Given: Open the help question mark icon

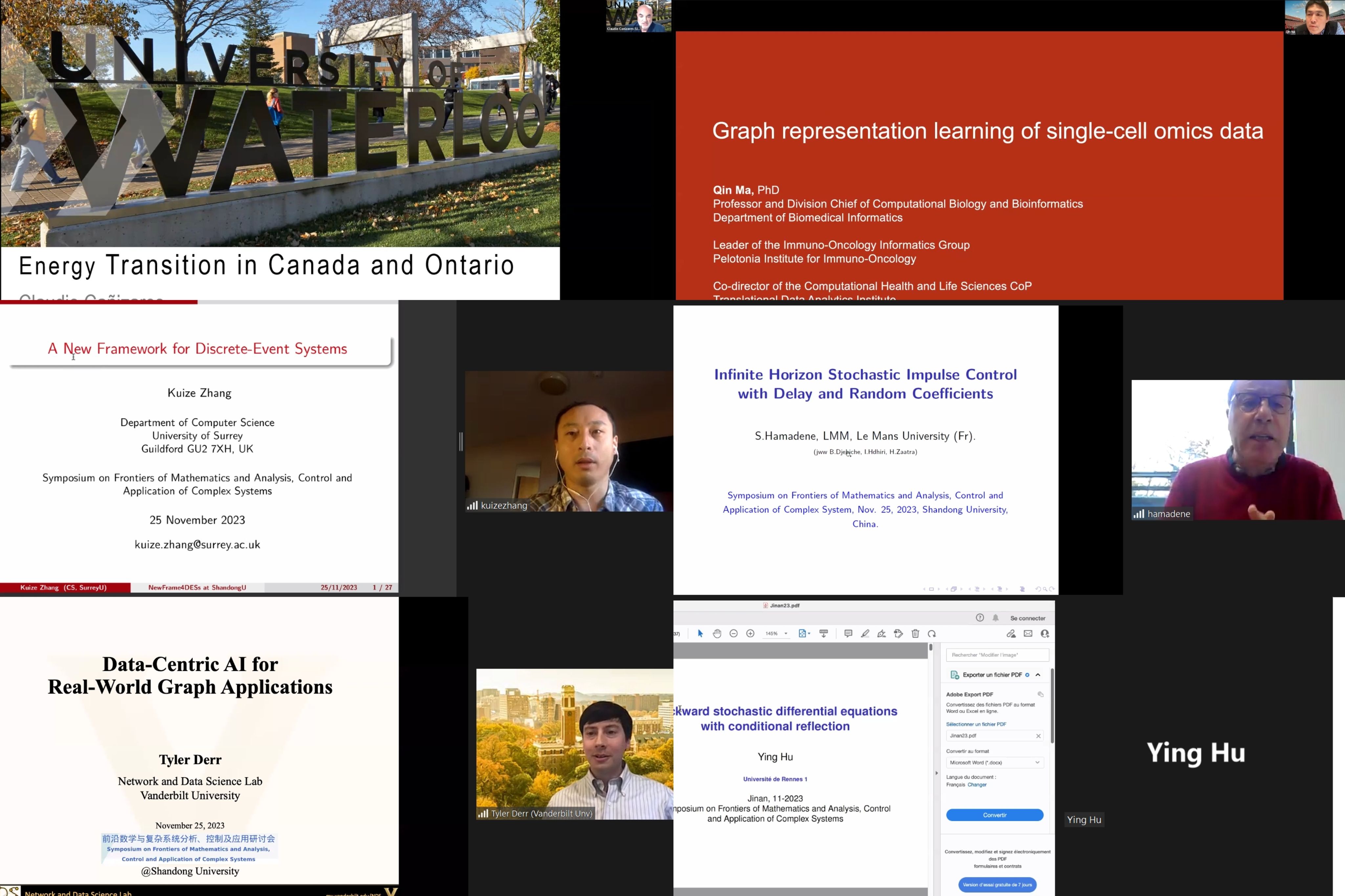Looking at the screenshot, I should tap(980, 618).
